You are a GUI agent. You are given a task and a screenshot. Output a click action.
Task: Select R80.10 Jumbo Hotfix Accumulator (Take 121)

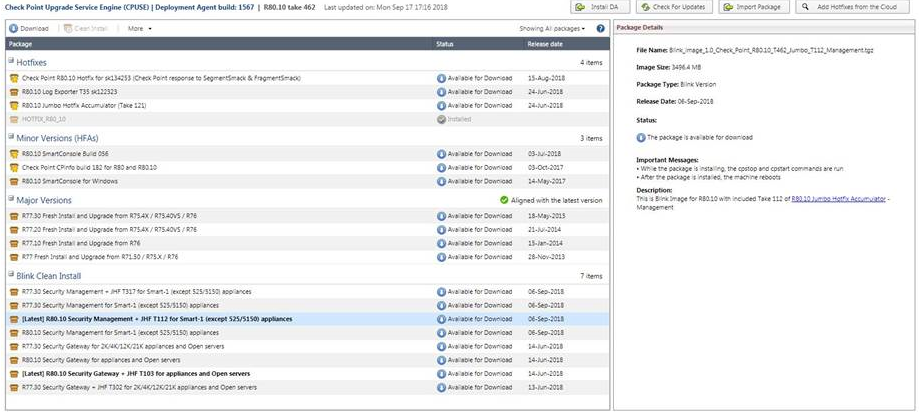pyautogui.click(x=307, y=106)
